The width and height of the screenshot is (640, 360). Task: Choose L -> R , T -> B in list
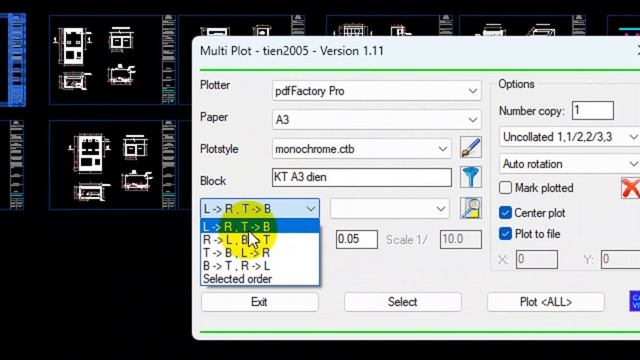pyautogui.click(x=260, y=227)
